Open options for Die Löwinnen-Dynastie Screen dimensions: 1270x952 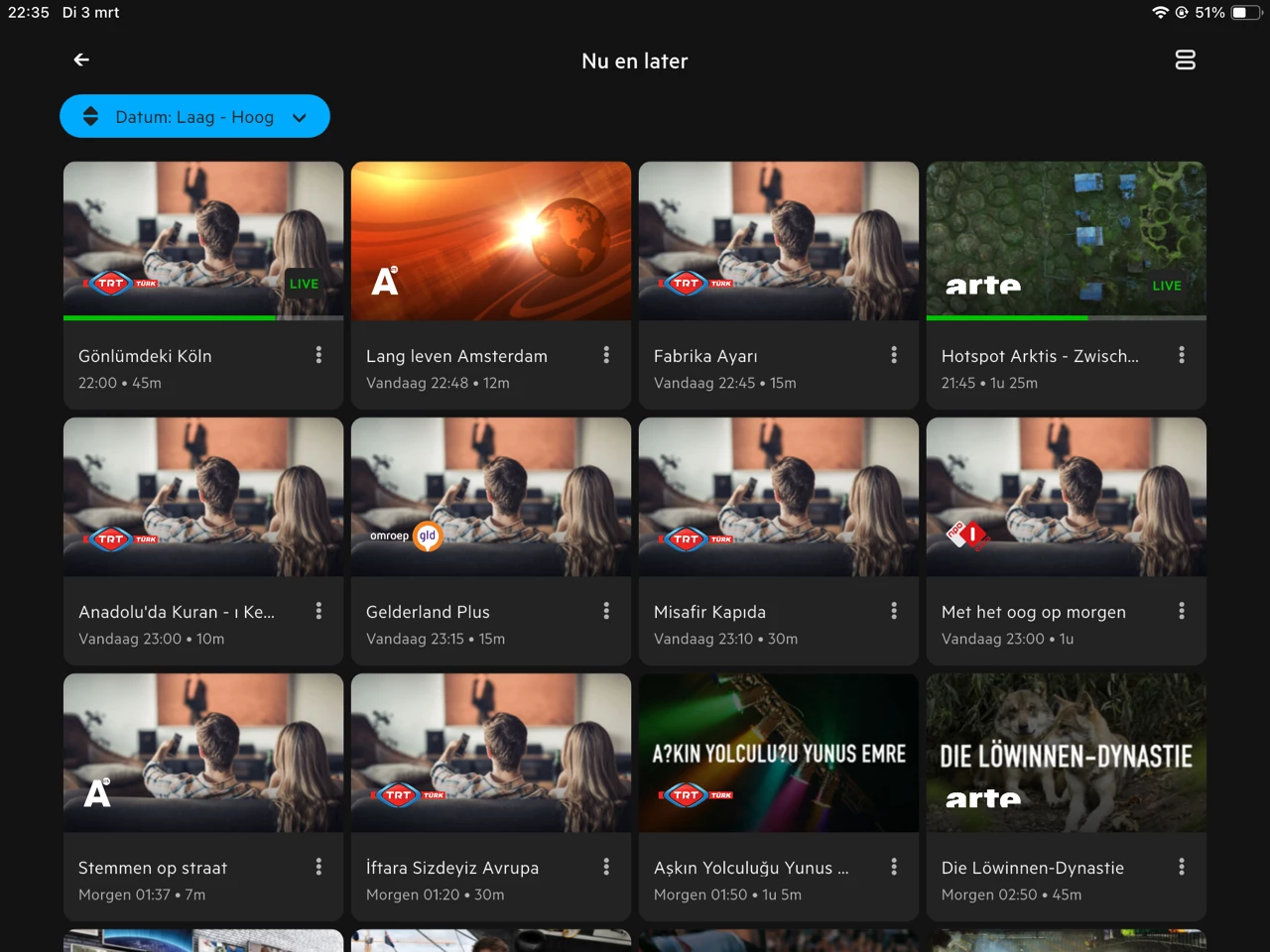(1181, 867)
